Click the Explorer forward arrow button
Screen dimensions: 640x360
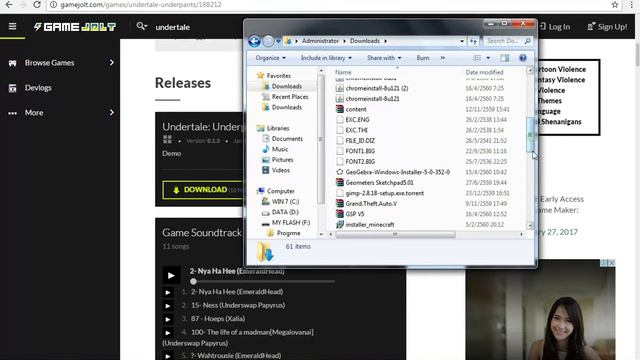pyautogui.click(x=268, y=41)
